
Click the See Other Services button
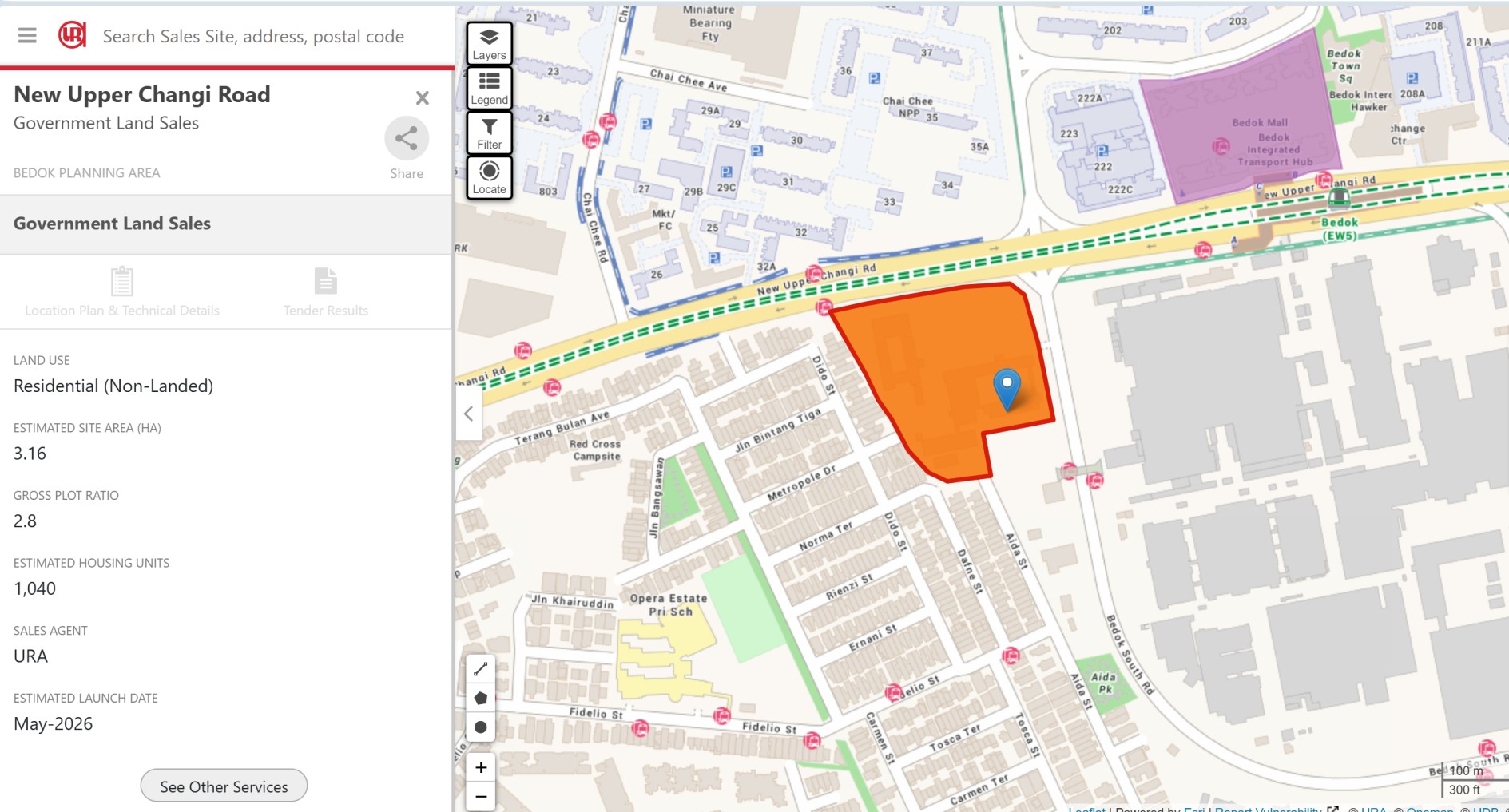(x=224, y=786)
